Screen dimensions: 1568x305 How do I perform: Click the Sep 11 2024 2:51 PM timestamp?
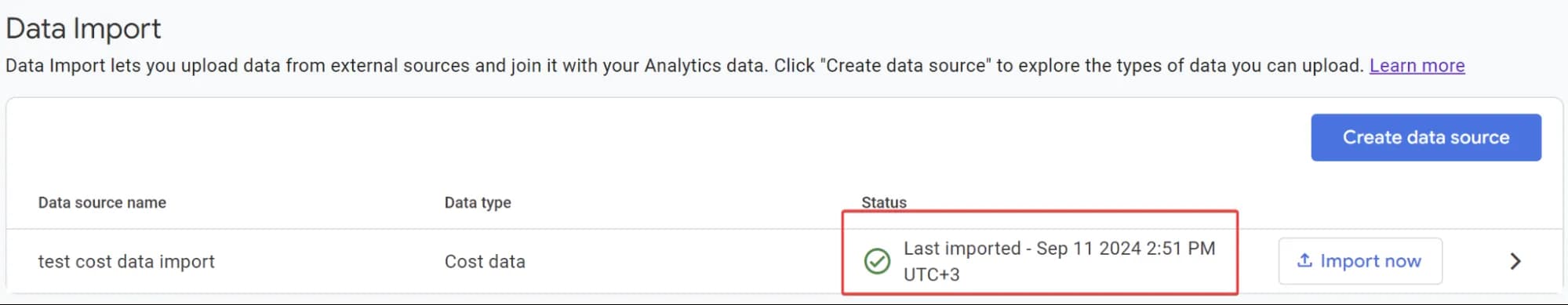[x=1126, y=249]
